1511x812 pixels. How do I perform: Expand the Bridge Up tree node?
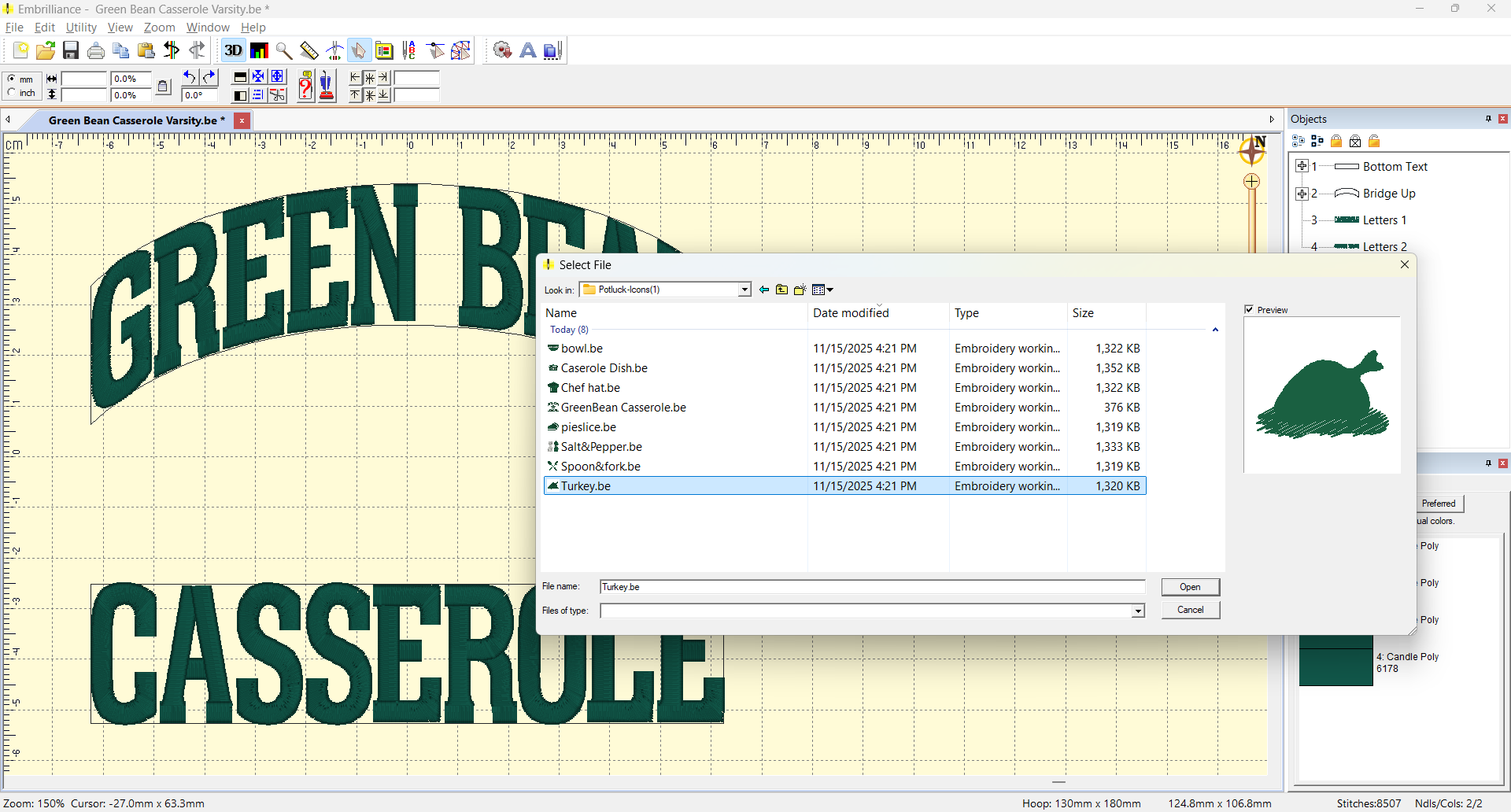(1302, 194)
